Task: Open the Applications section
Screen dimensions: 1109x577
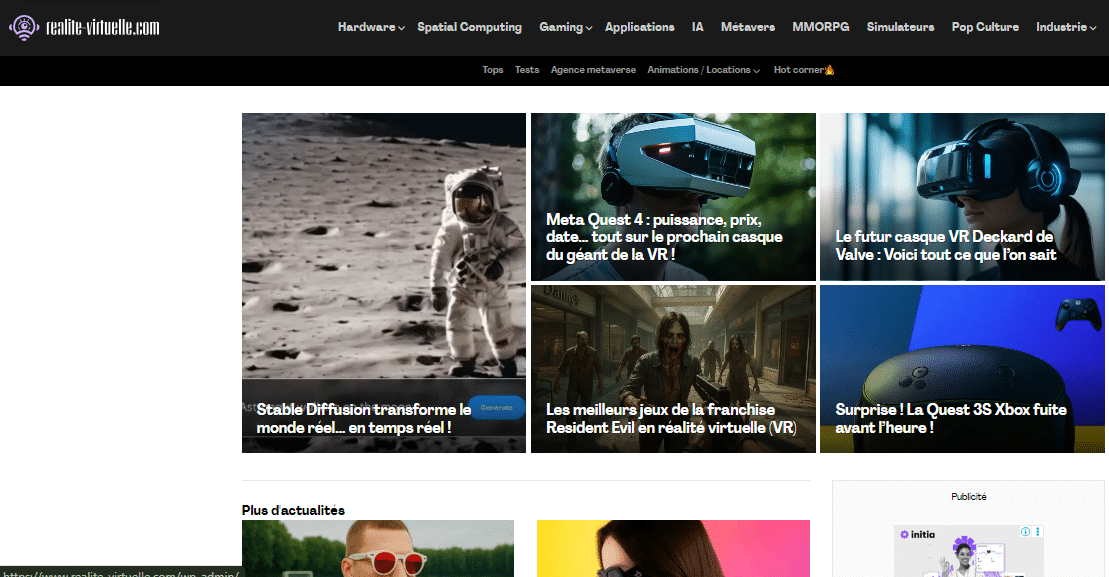Action: (639, 27)
